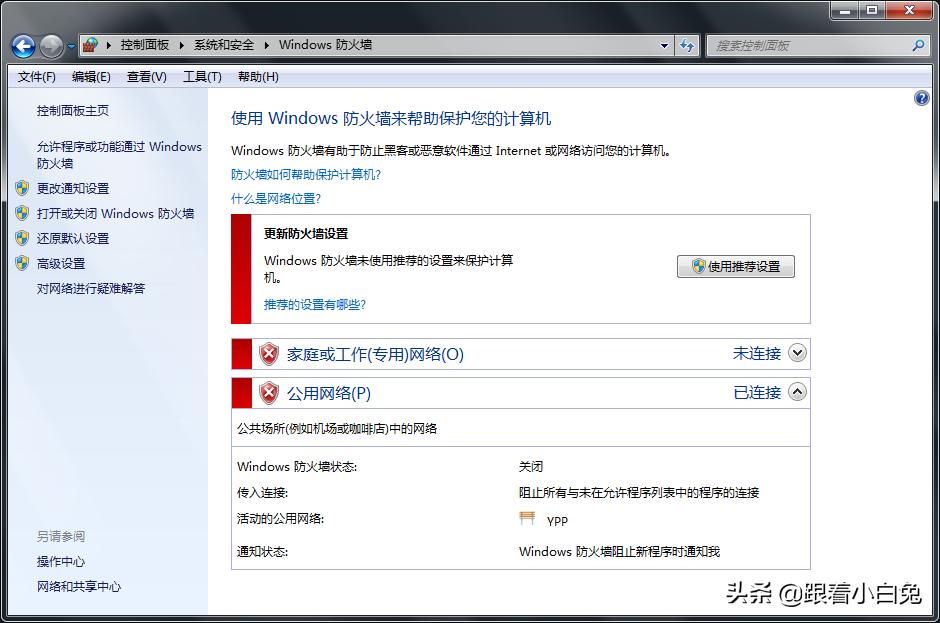This screenshot has height=623, width=940.
Task: Click the red X icon on 家庭或工作网络 row
Action: [x=268, y=353]
